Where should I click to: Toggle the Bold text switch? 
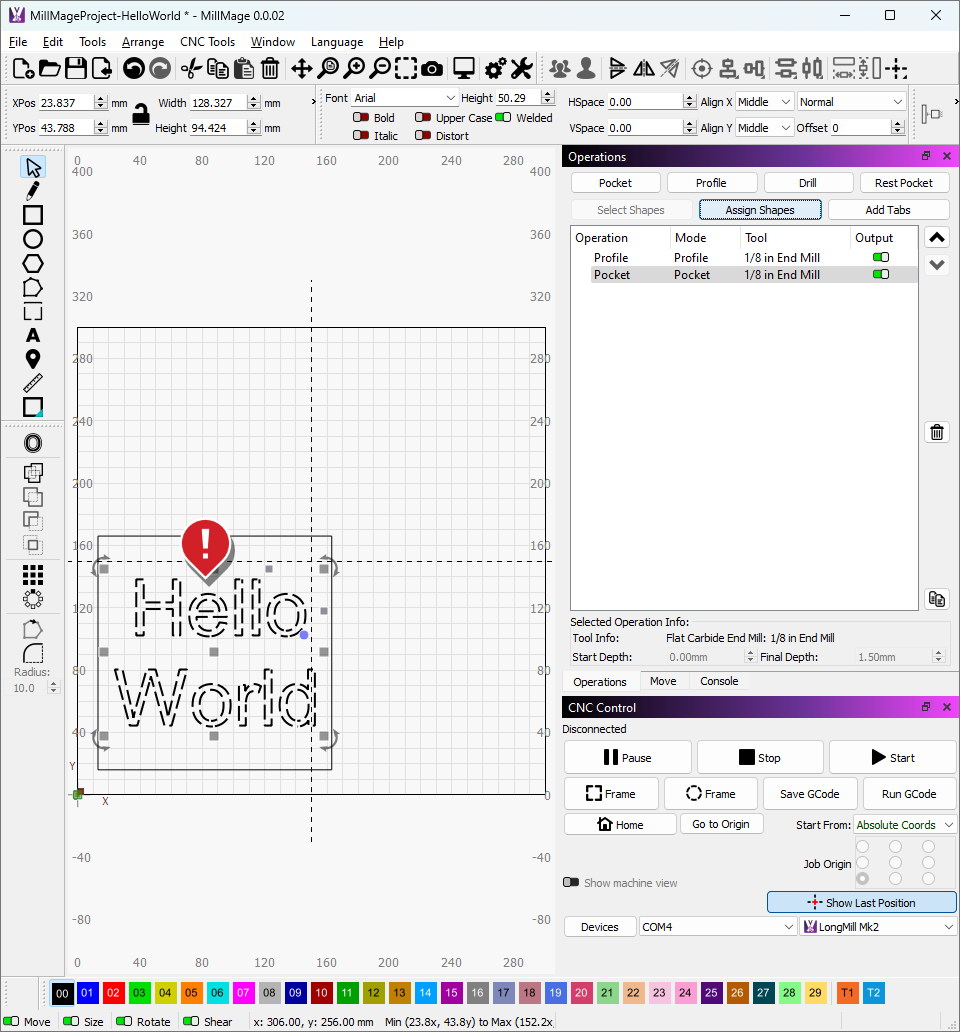pyautogui.click(x=360, y=118)
